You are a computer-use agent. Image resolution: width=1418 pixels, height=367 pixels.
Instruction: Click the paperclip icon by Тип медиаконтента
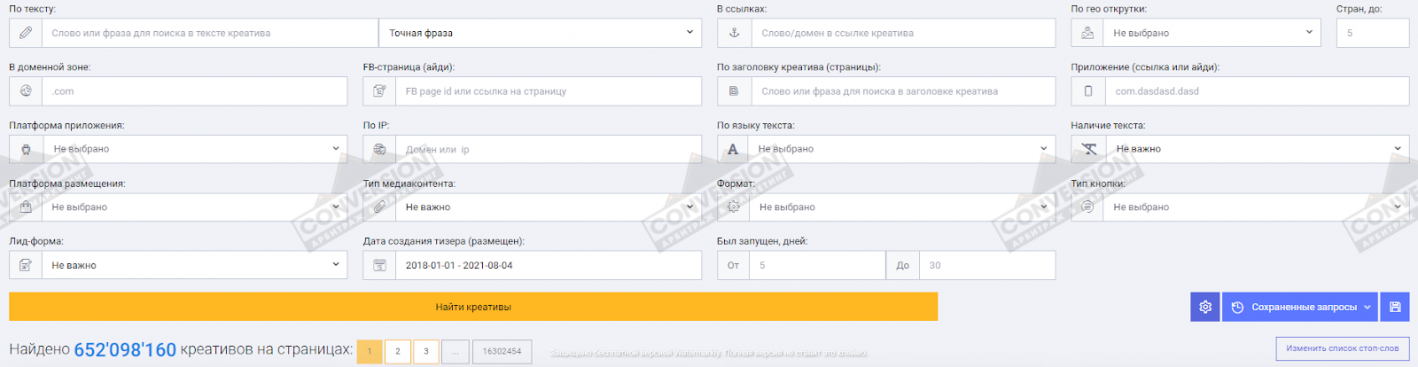tap(380, 207)
